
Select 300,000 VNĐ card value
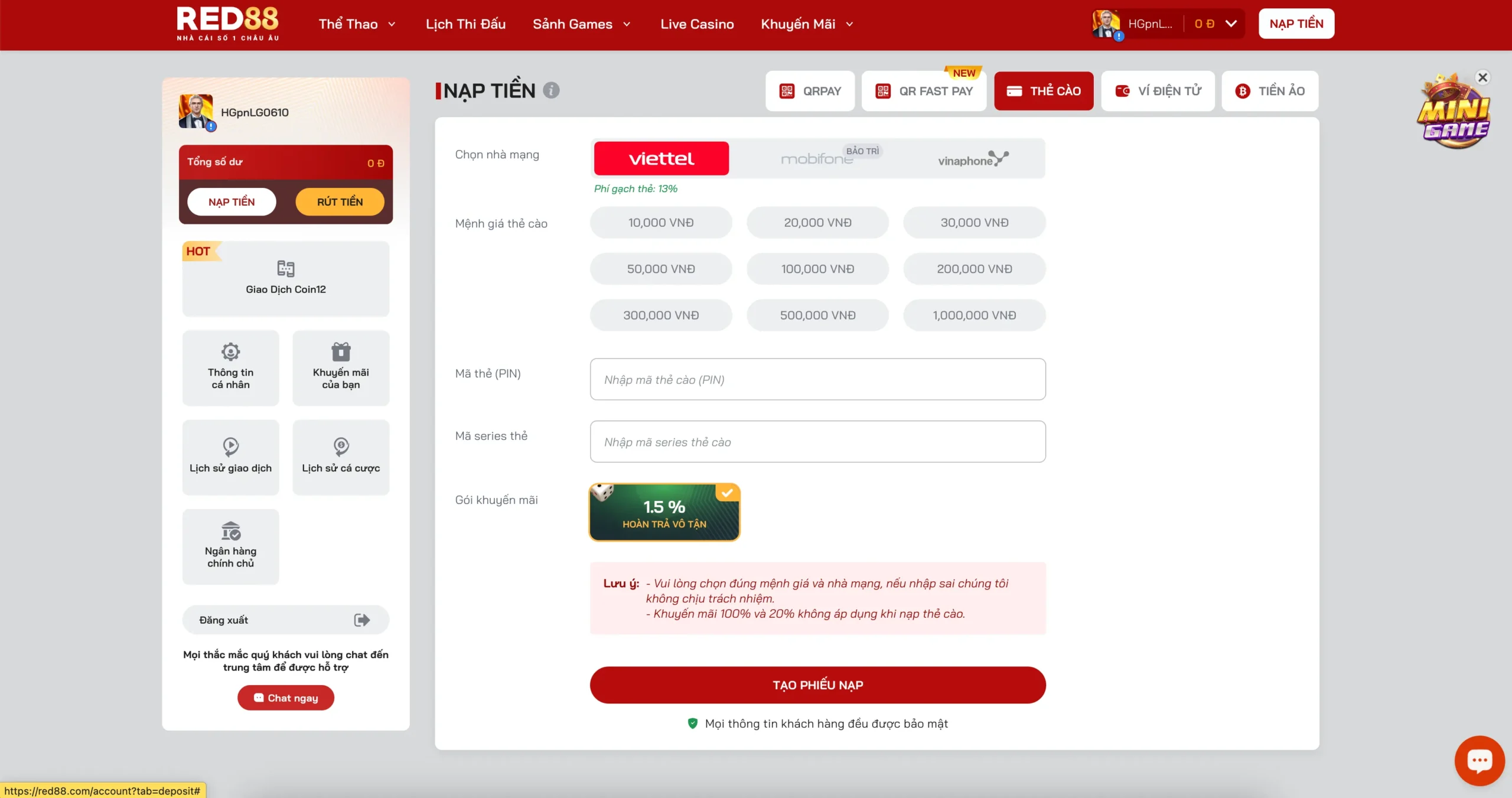[661, 315]
